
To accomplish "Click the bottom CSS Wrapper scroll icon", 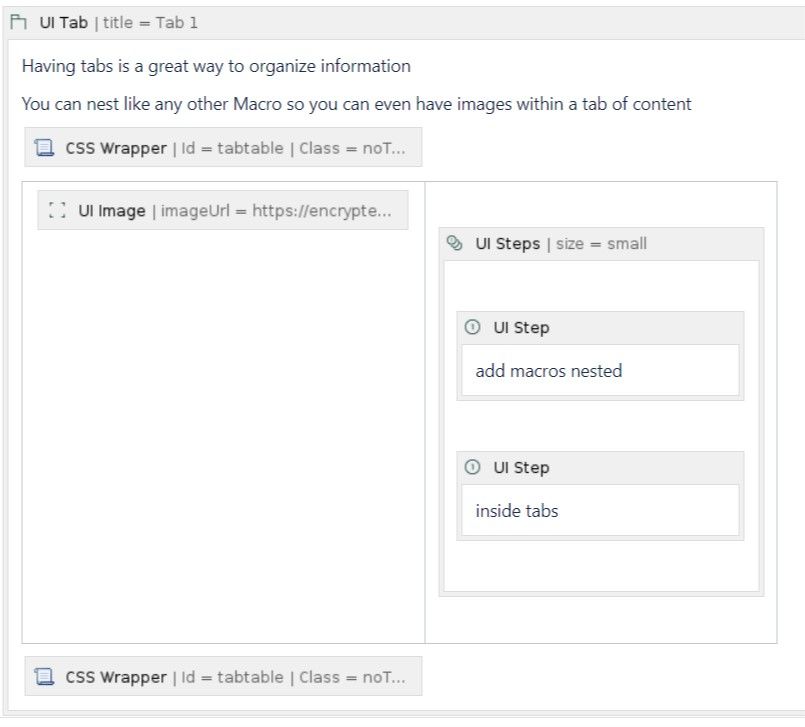I will tap(44, 677).
